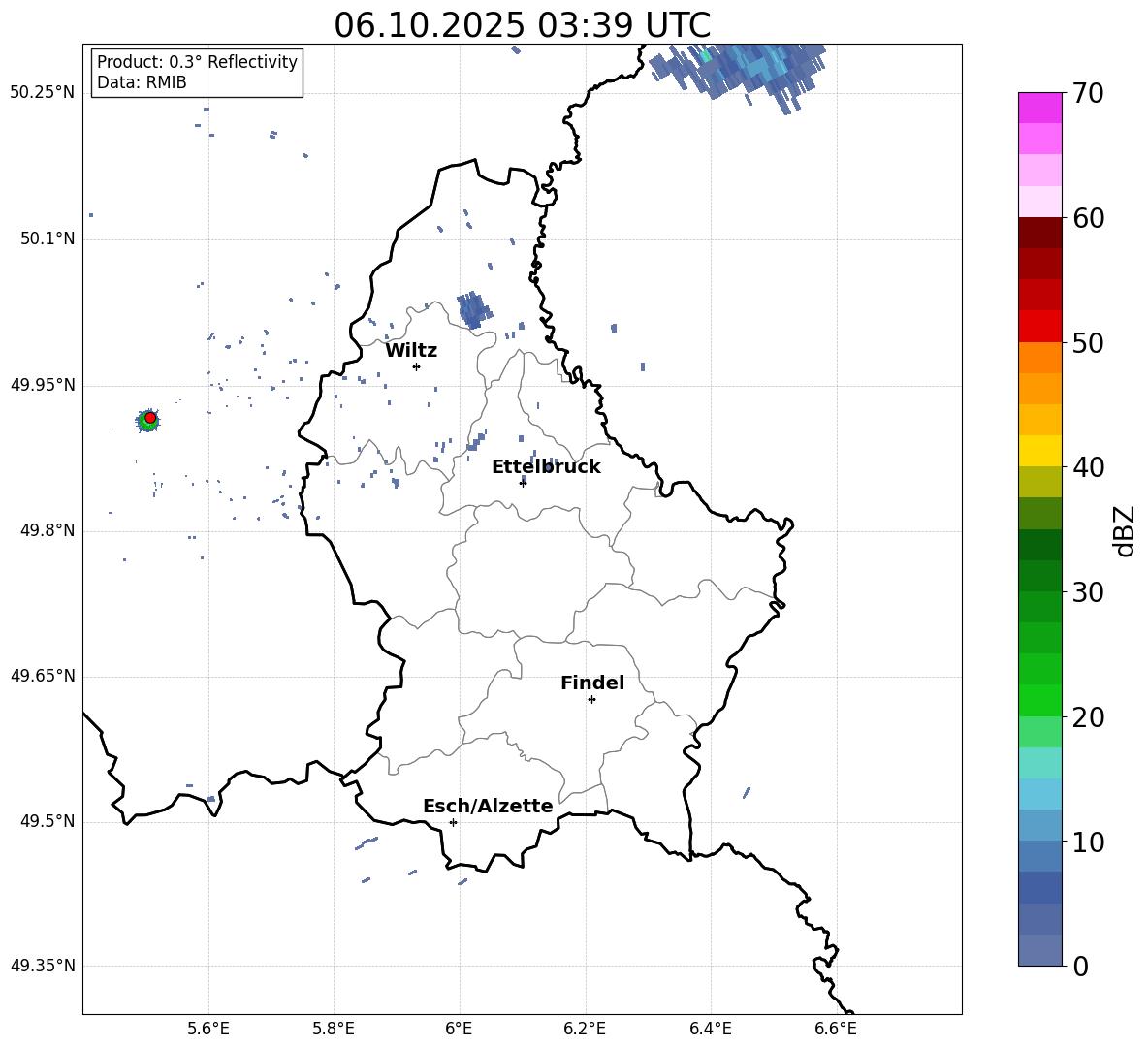Click the 6.2°E longitude label
This screenshot has width=1148, height=1048.
tap(585, 1029)
